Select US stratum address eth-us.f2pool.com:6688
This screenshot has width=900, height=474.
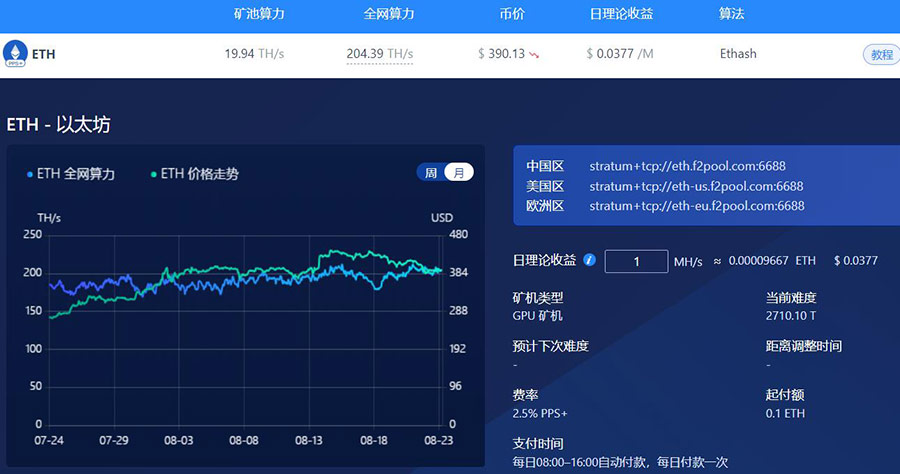pyautogui.click(x=696, y=187)
